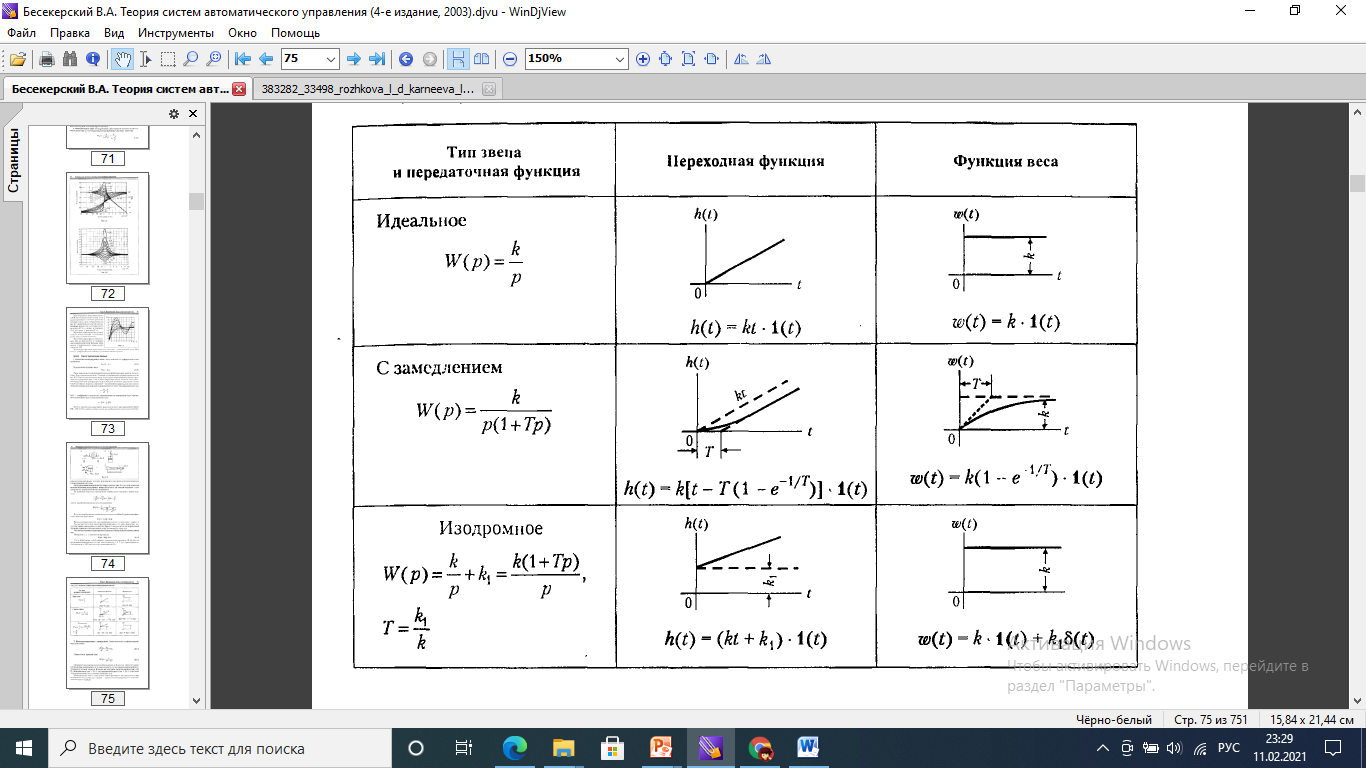Open the Windows Start menu
The width and height of the screenshot is (1366, 768).
pos(24,748)
